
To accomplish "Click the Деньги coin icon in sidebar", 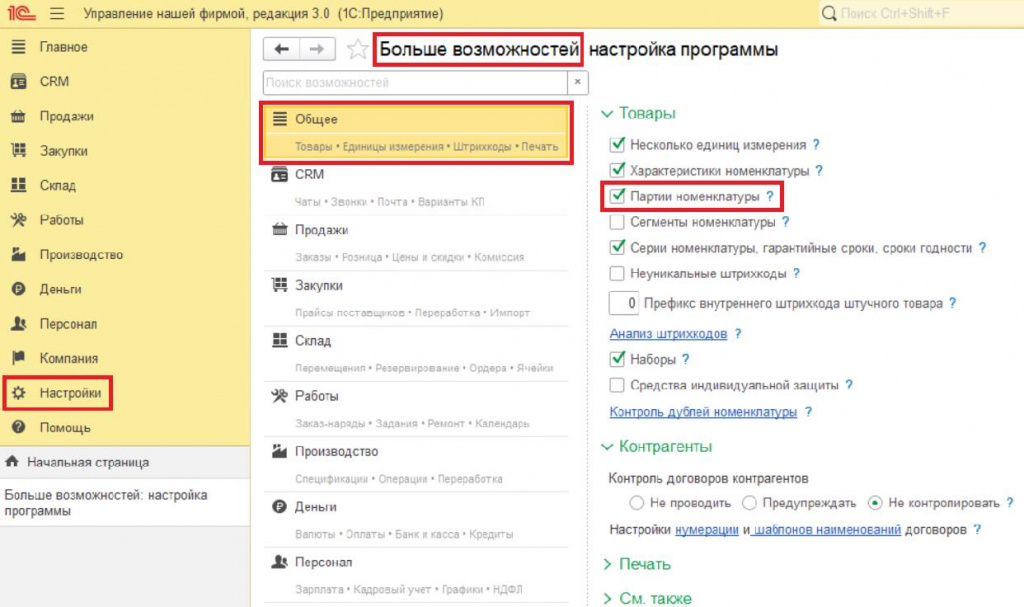I will click(18, 289).
